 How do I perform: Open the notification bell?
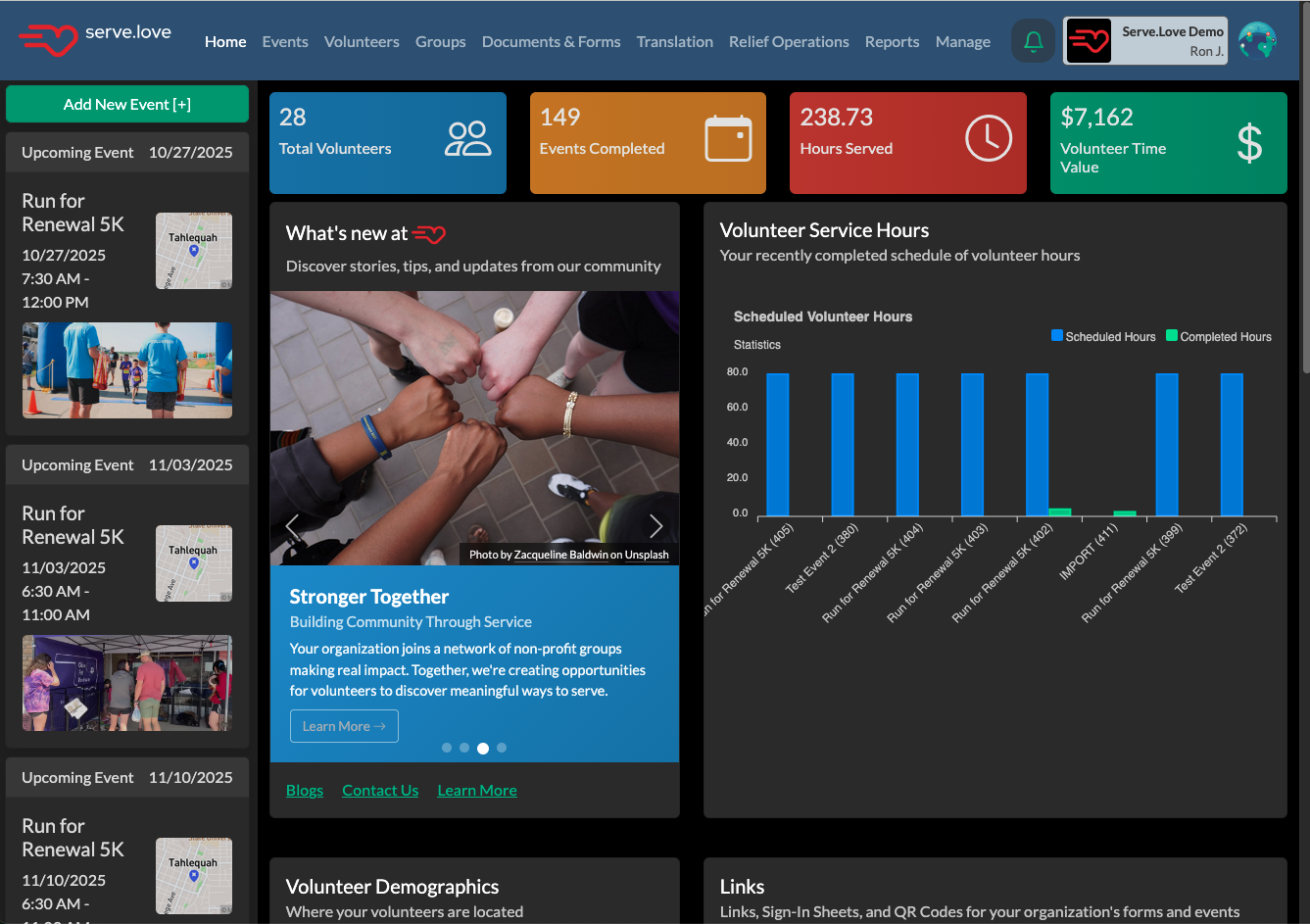[x=1033, y=41]
